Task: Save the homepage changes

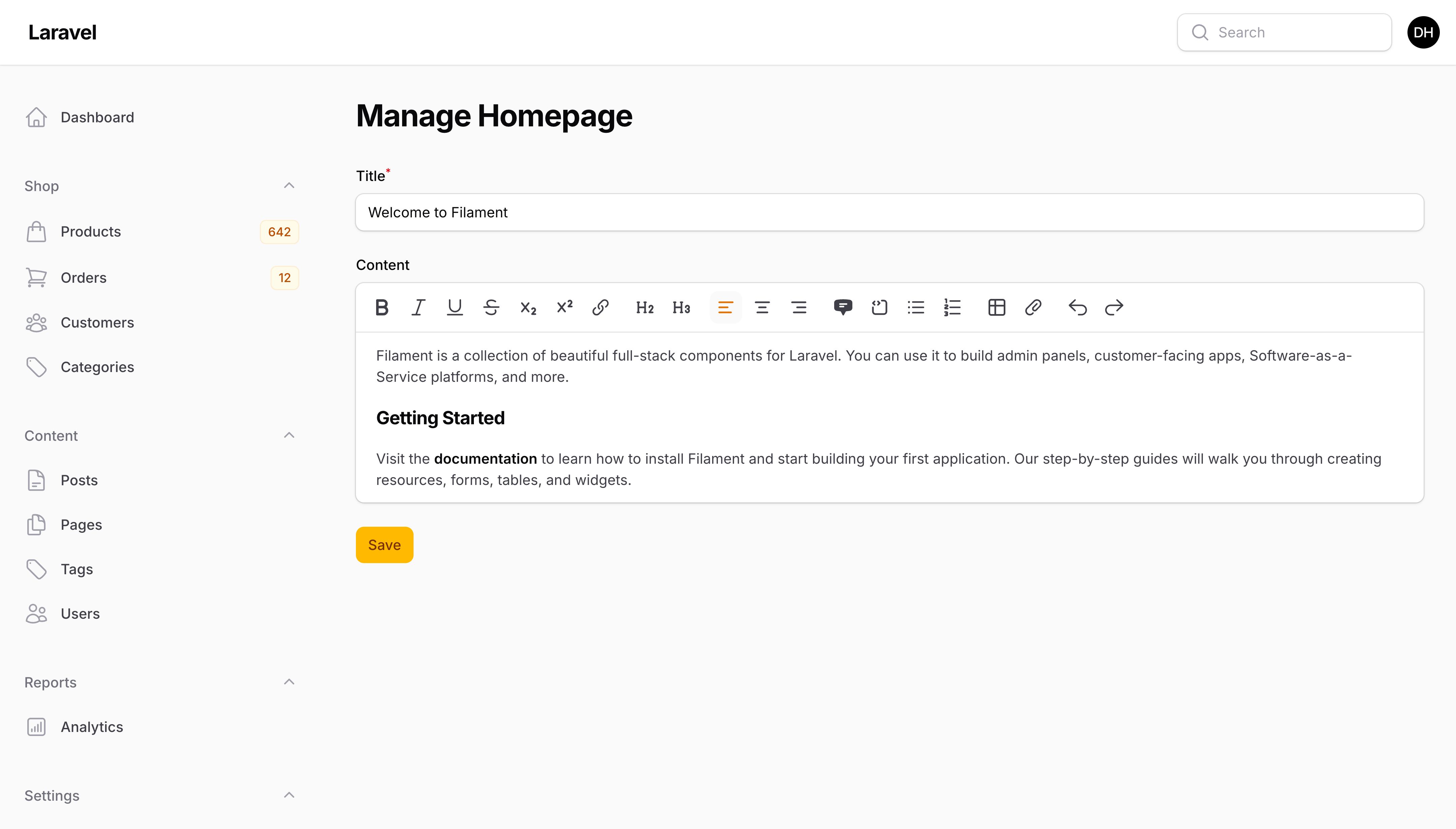Action: point(384,545)
